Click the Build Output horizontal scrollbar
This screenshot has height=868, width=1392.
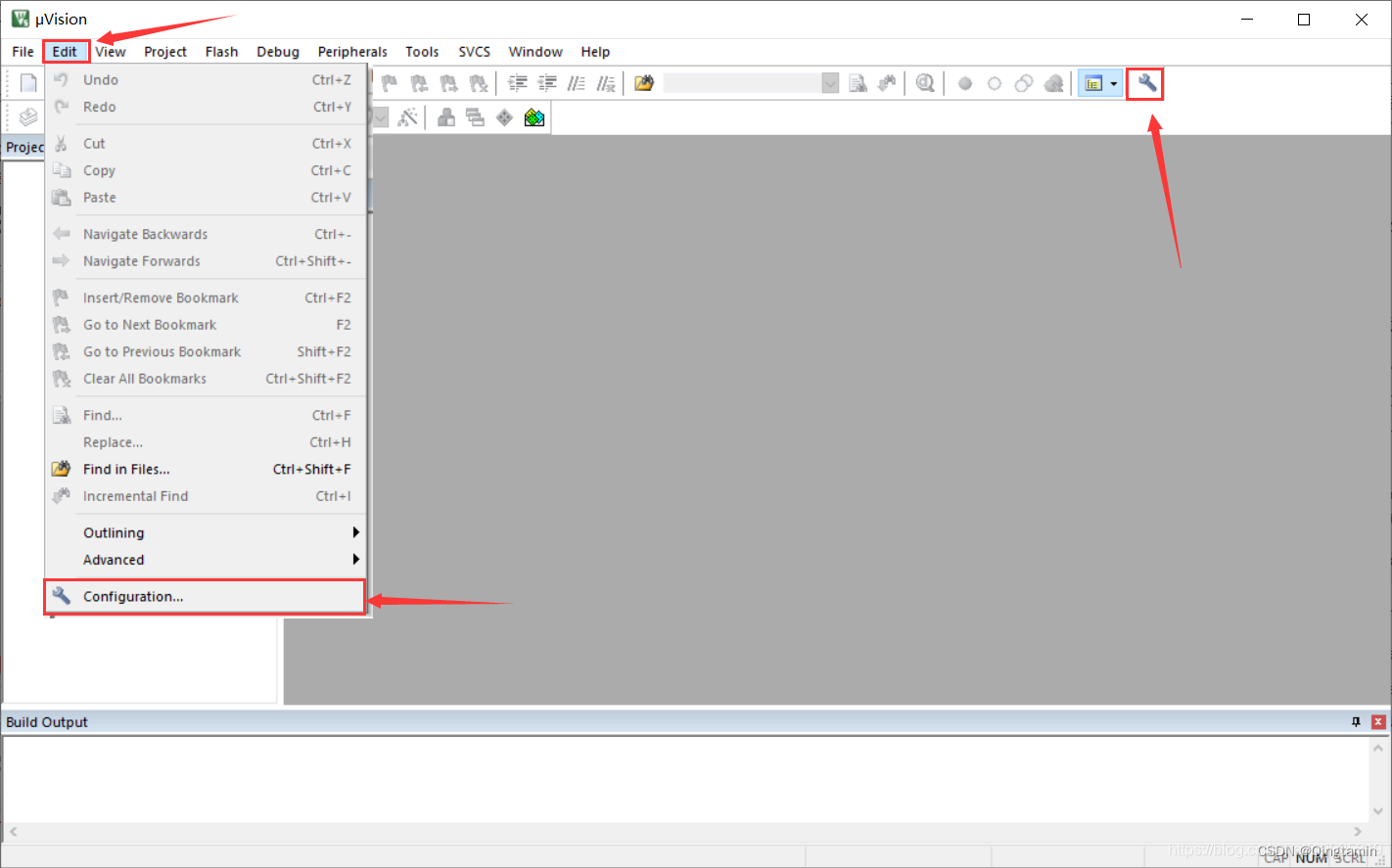point(685,832)
